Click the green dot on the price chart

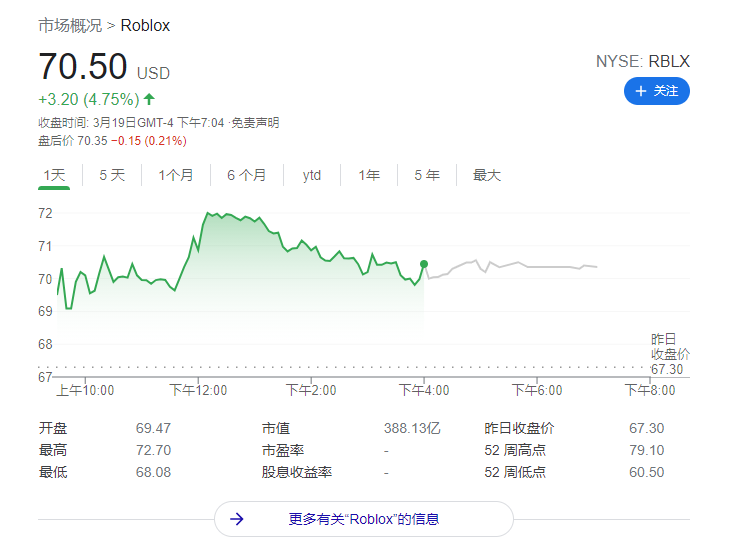(x=424, y=264)
